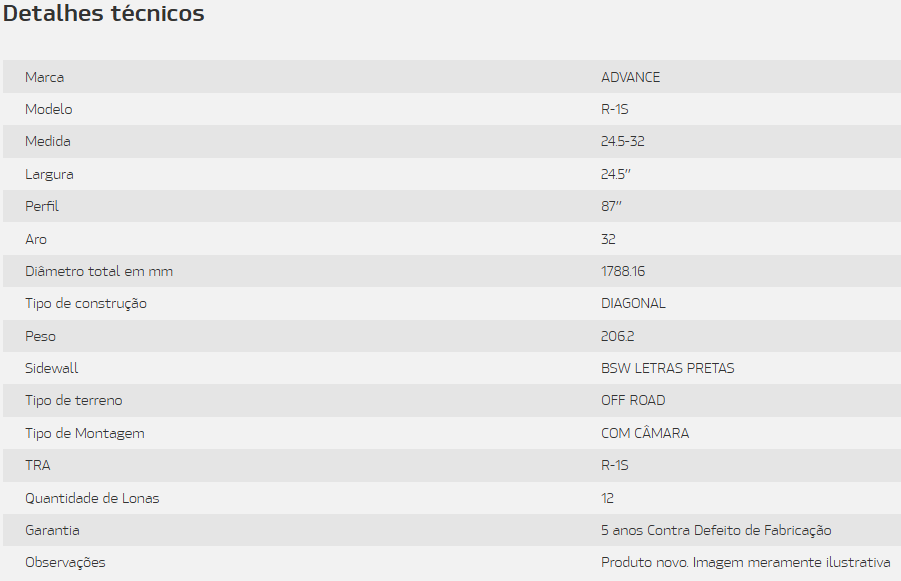Click the 'Quantidade de Lonas' label
This screenshot has width=901, height=581.
pyautogui.click(x=92, y=498)
